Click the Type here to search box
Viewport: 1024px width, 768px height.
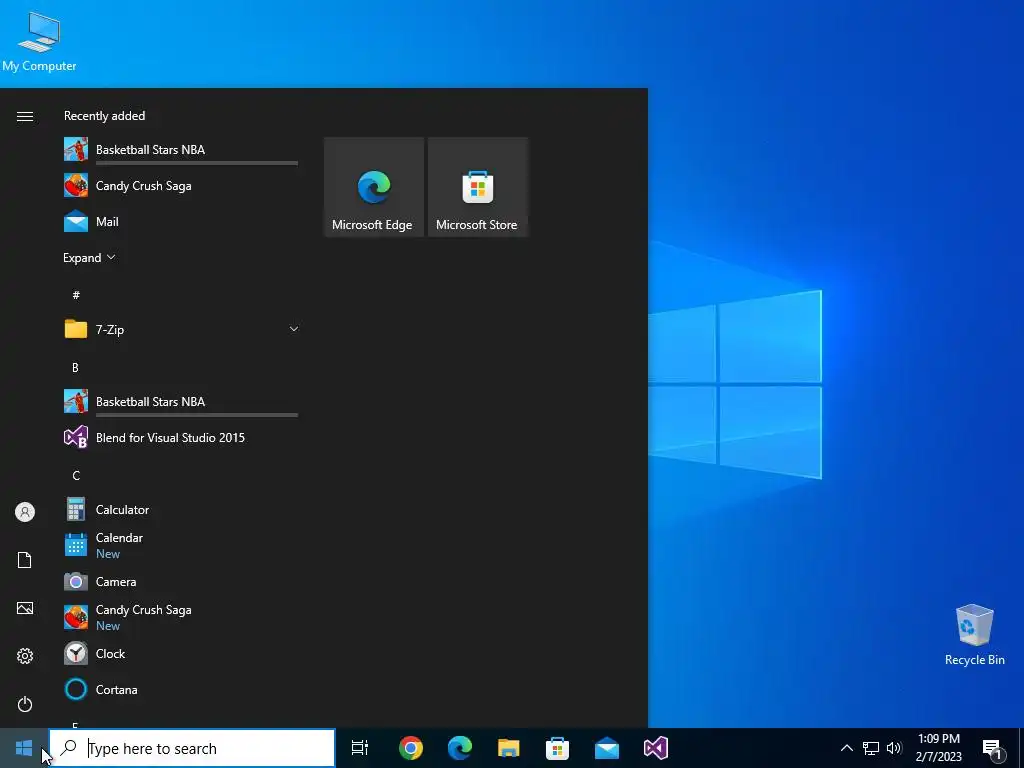tap(192, 748)
